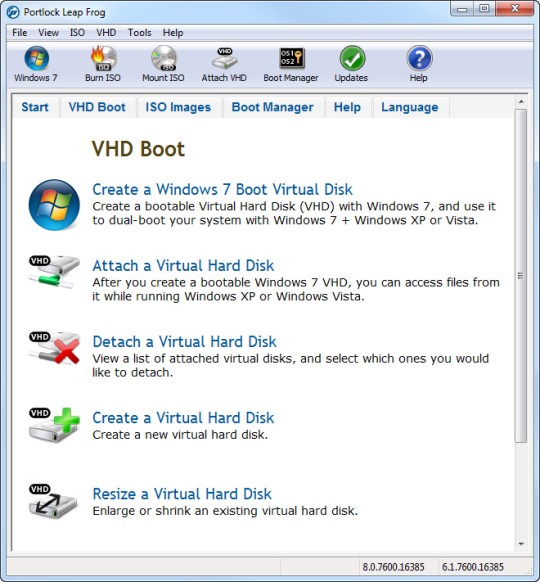Screen dimensions: 540x582
Task: Switch to the Start tab
Action: pos(35,107)
